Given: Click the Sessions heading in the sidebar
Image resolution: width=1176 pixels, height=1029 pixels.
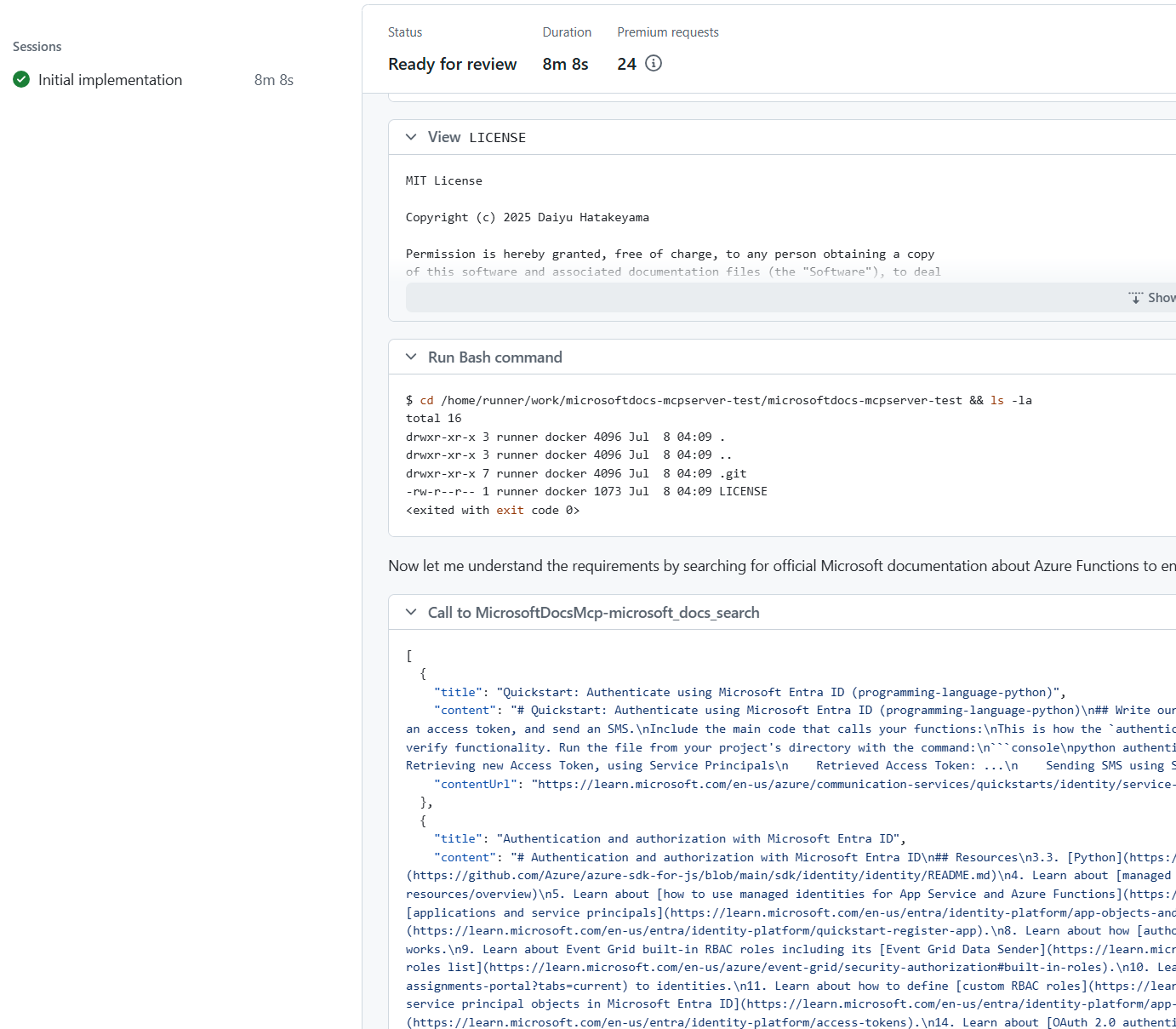Looking at the screenshot, I should pyautogui.click(x=37, y=46).
